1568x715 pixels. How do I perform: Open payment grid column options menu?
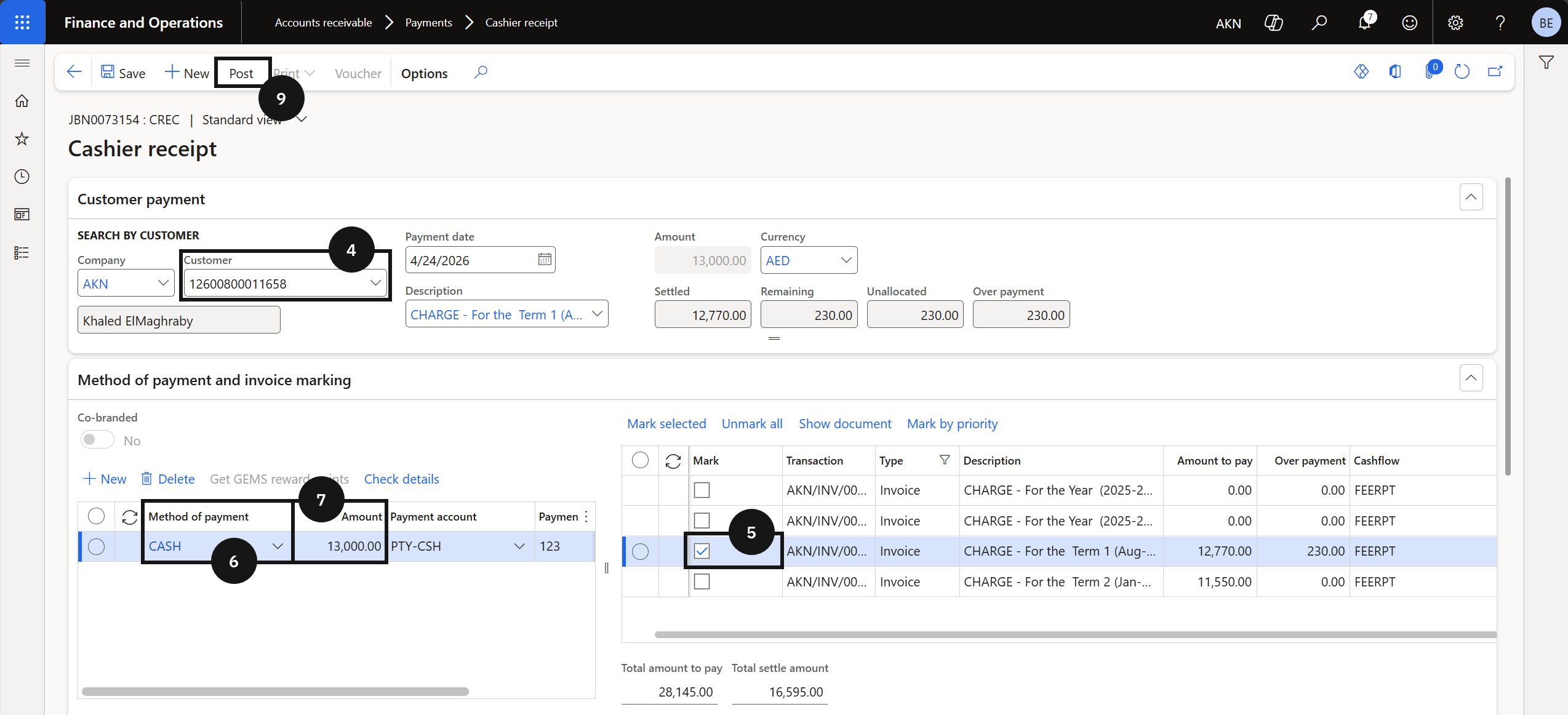pos(586,517)
